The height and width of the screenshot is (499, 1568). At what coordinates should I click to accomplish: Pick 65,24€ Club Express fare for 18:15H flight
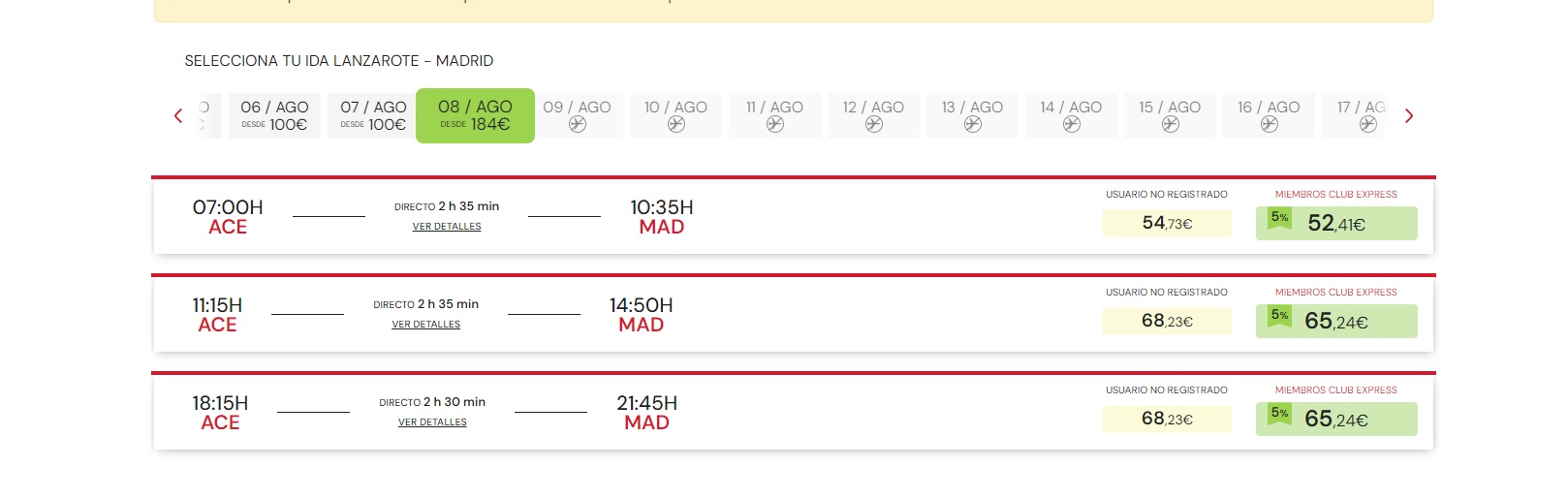[1336, 420]
